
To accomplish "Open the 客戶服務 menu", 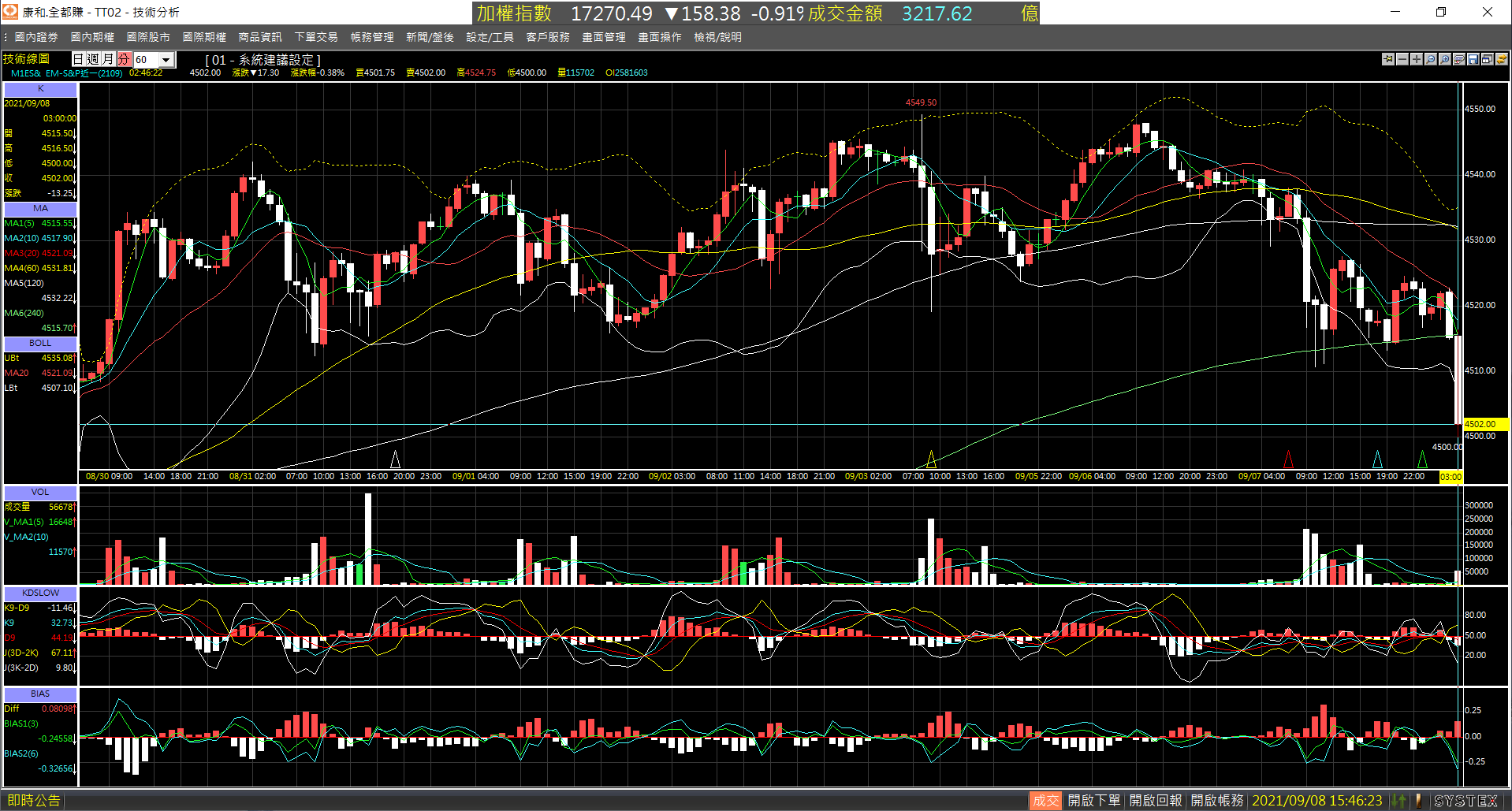I will [548, 37].
